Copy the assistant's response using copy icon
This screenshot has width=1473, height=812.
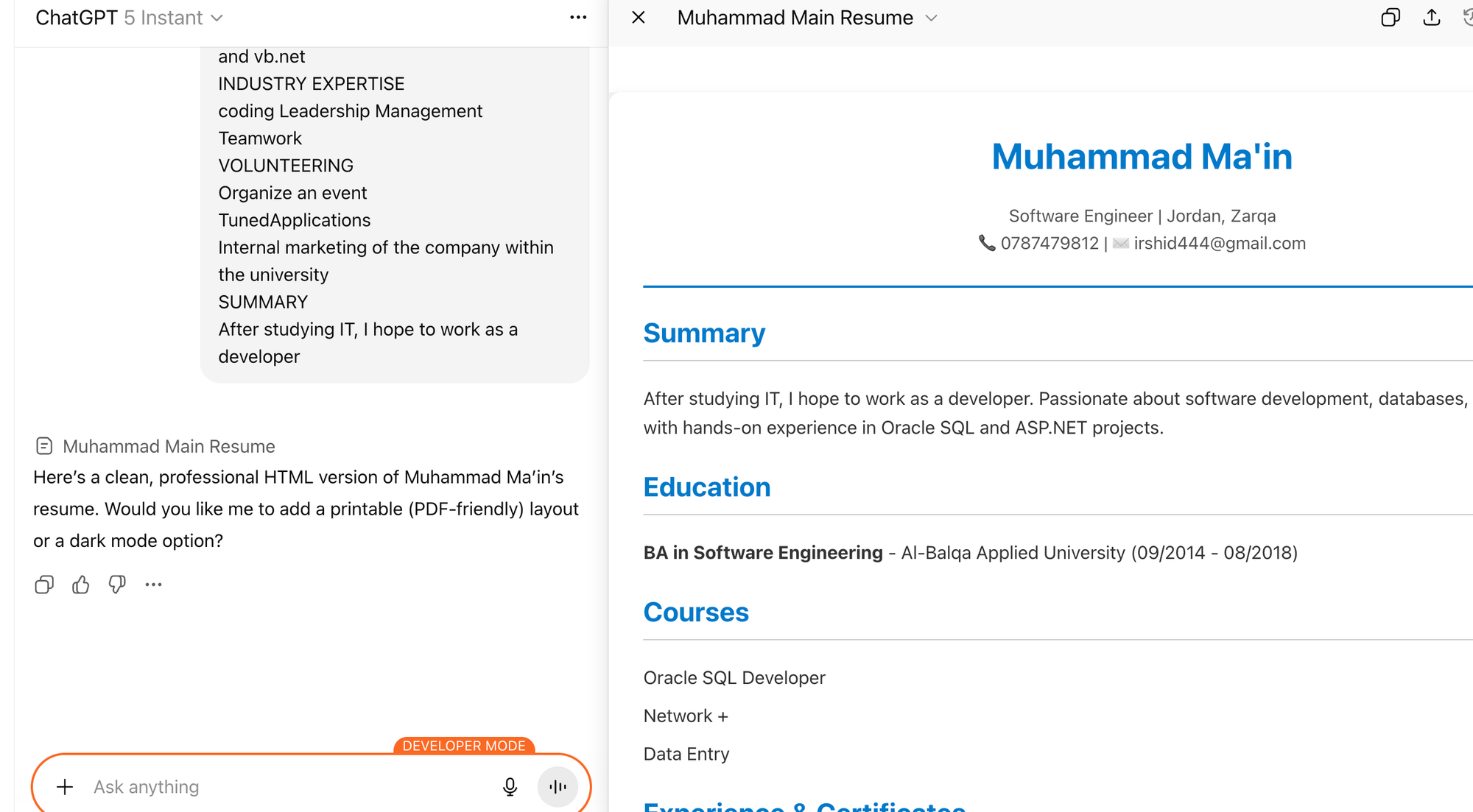(43, 584)
